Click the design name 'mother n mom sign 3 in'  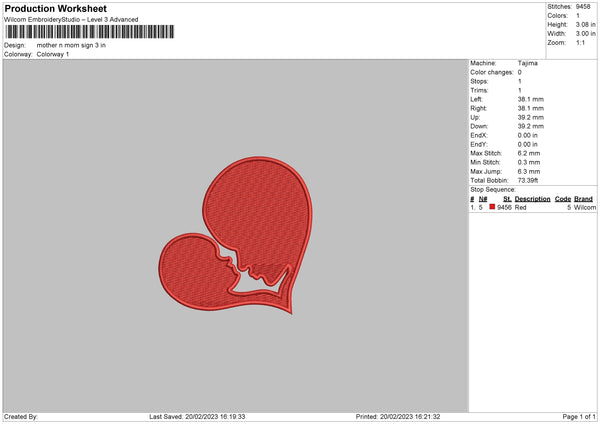click(71, 45)
